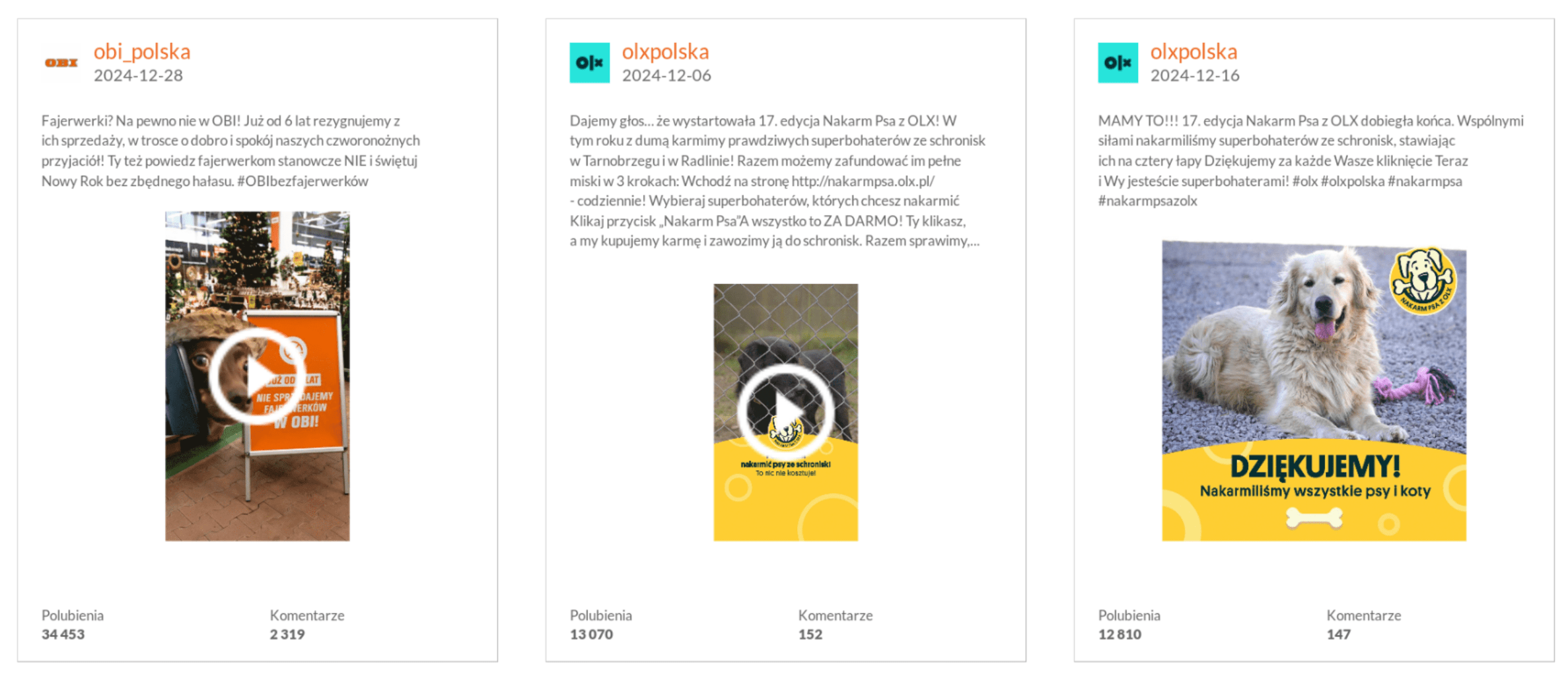Click the OLX logo on the 2024-12-16 post

tap(1118, 63)
